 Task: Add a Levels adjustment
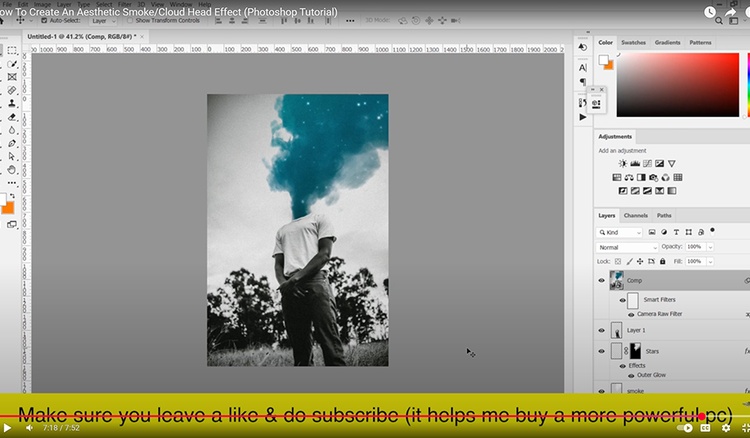click(635, 164)
